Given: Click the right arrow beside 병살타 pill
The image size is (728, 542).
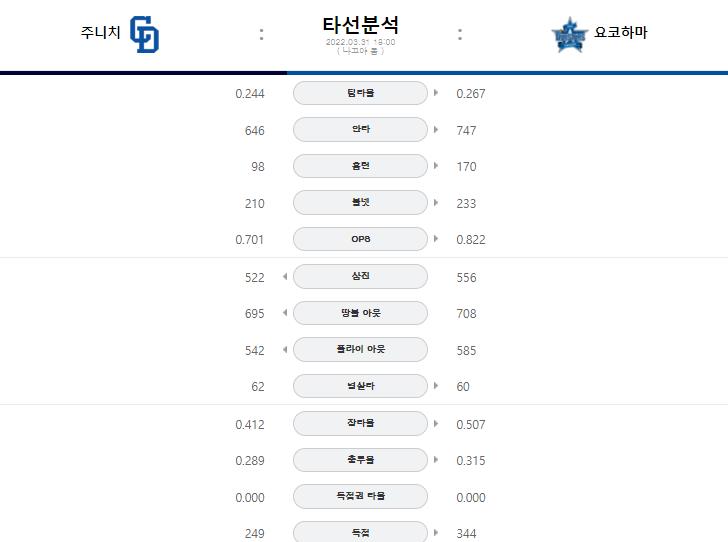Looking at the screenshot, I should pyautogui.click(x=436, y=385).
